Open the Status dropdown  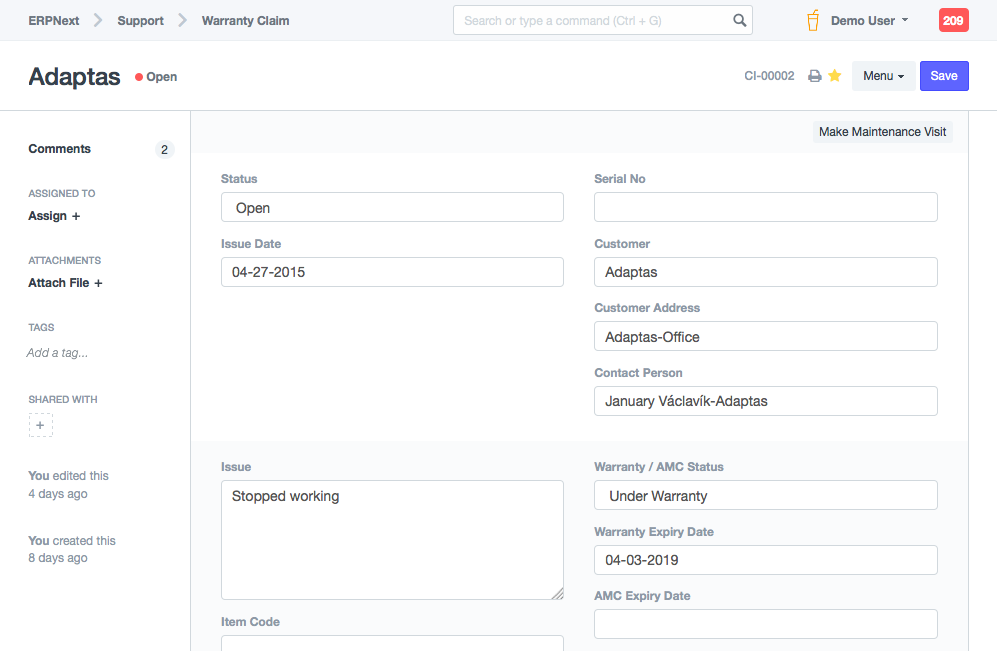392,208
